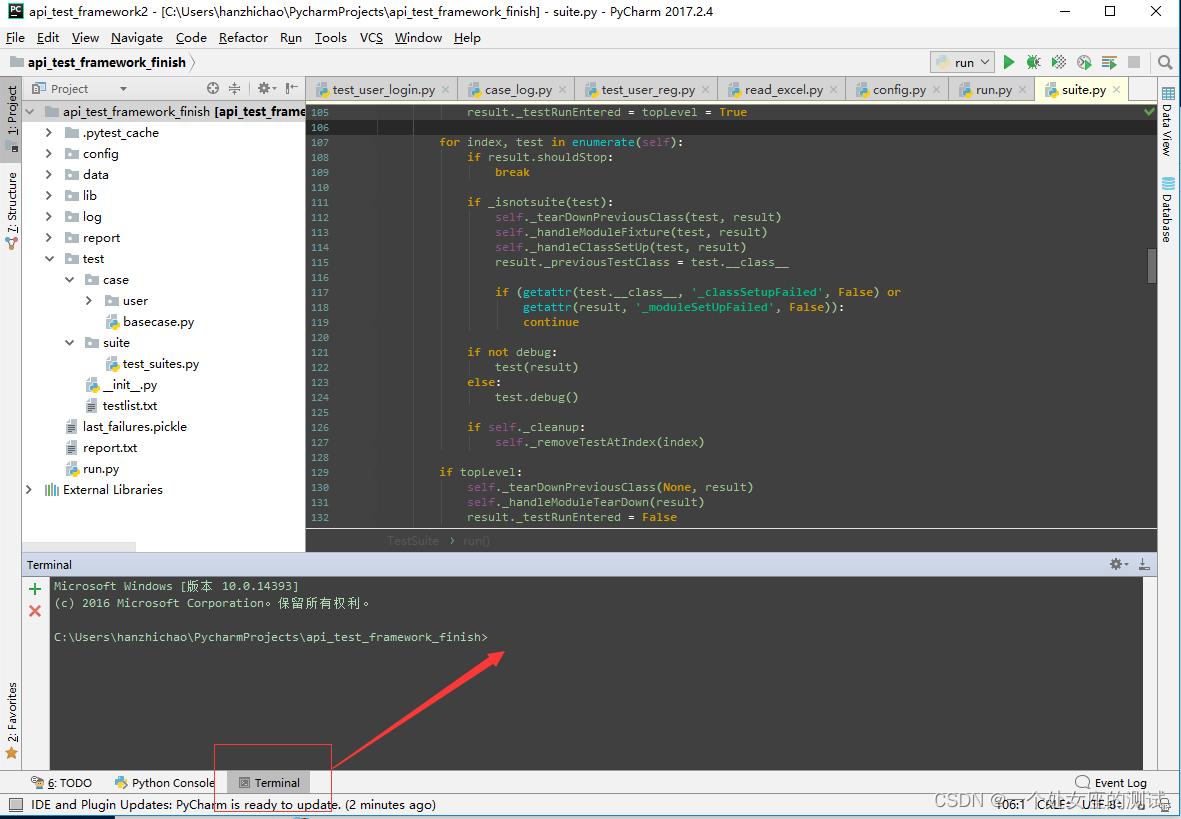Select last_failures.pickle file
This screenshot has width=1181, height=819.
[x=134, y=426]
